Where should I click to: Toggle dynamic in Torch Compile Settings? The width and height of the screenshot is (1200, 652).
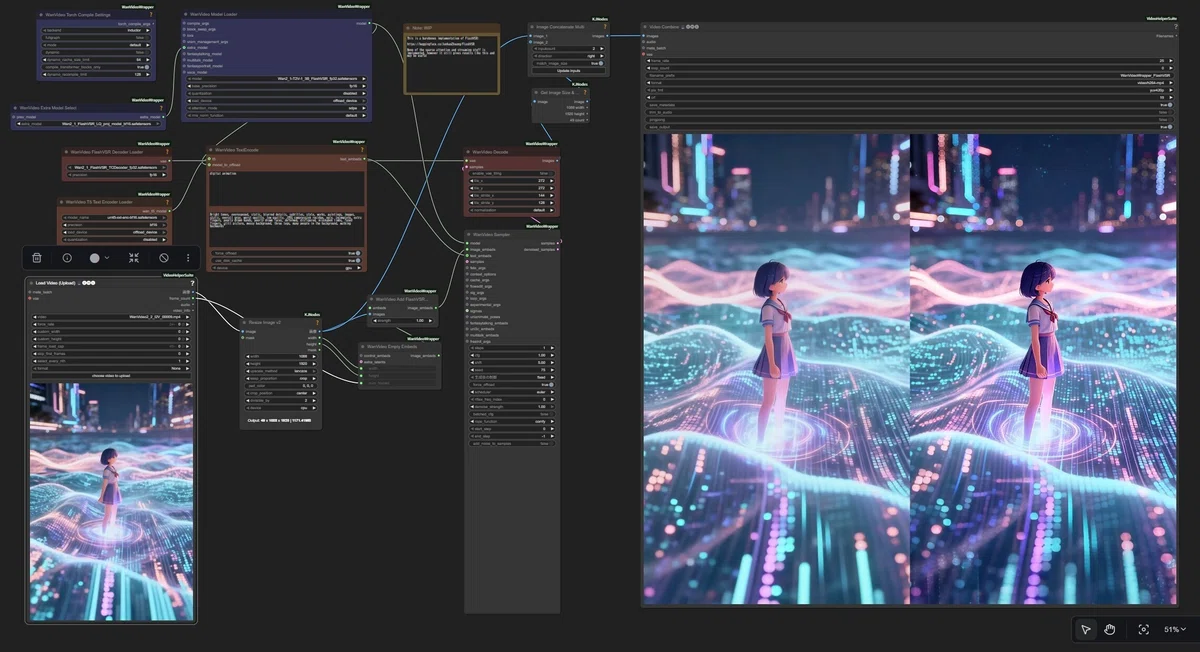[x=98, y=52]
